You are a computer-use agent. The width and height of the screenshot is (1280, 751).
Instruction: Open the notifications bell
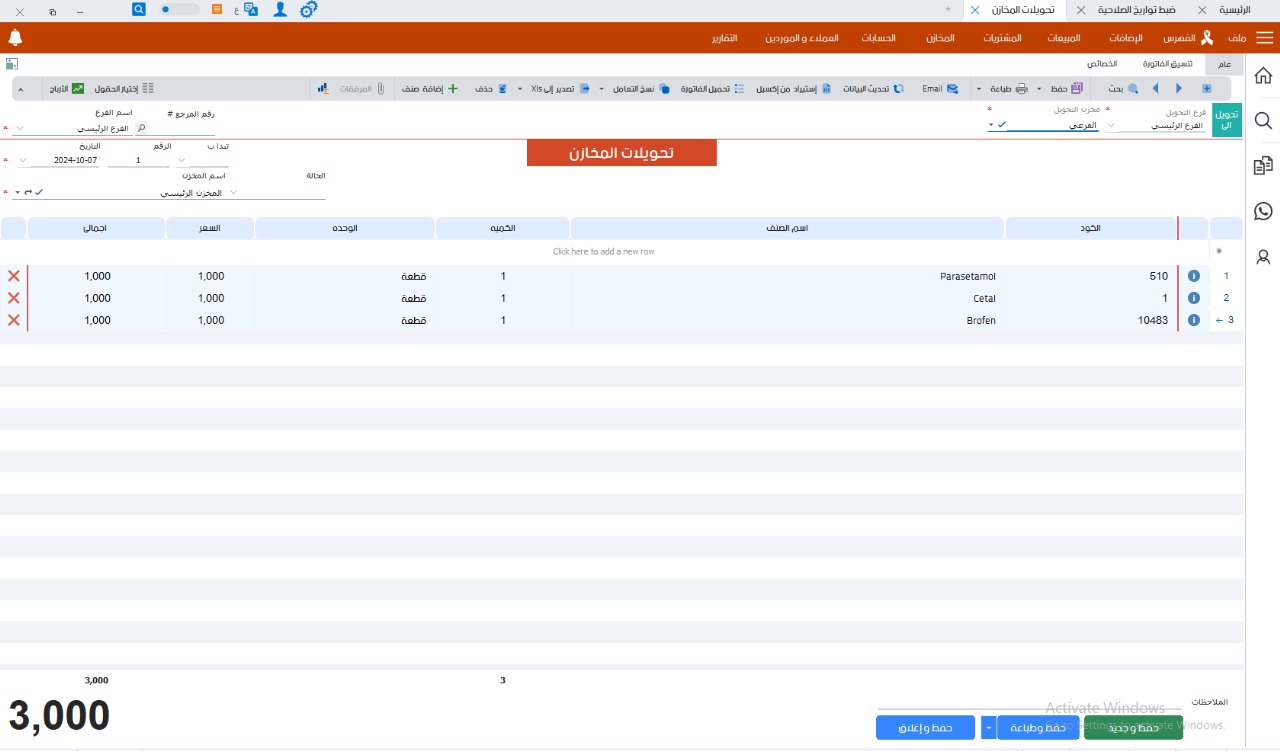15,38
